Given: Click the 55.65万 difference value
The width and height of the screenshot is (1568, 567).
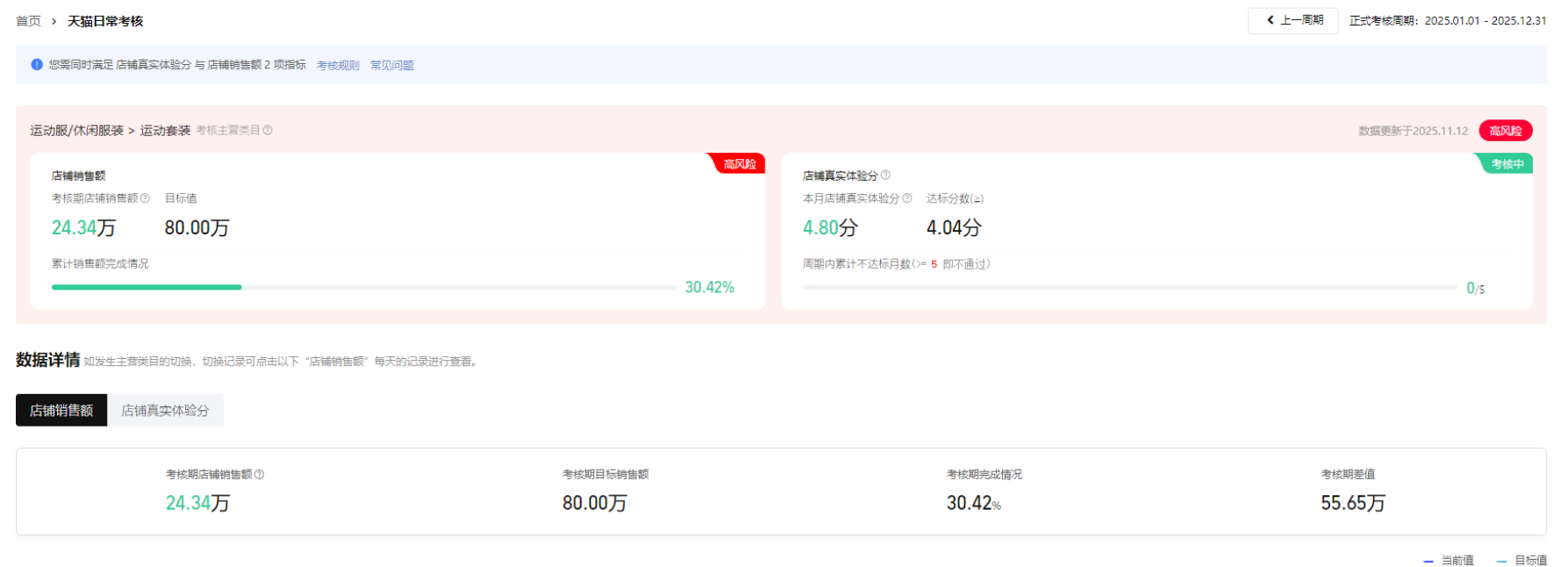Looking at the screenshot, I should coord(1353,503).
